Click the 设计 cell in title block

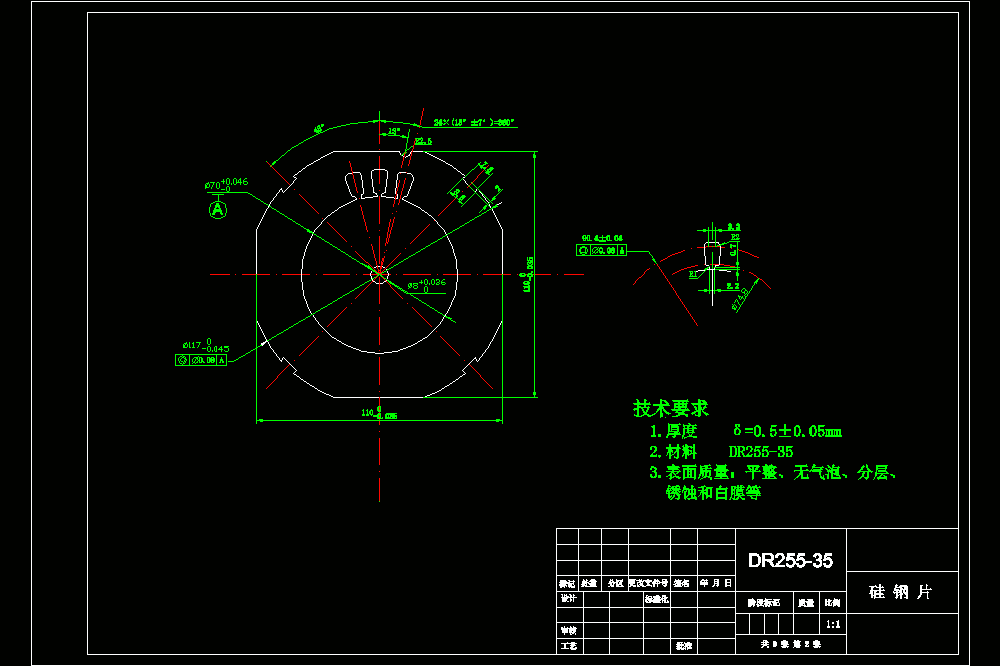tap(570, 599)
